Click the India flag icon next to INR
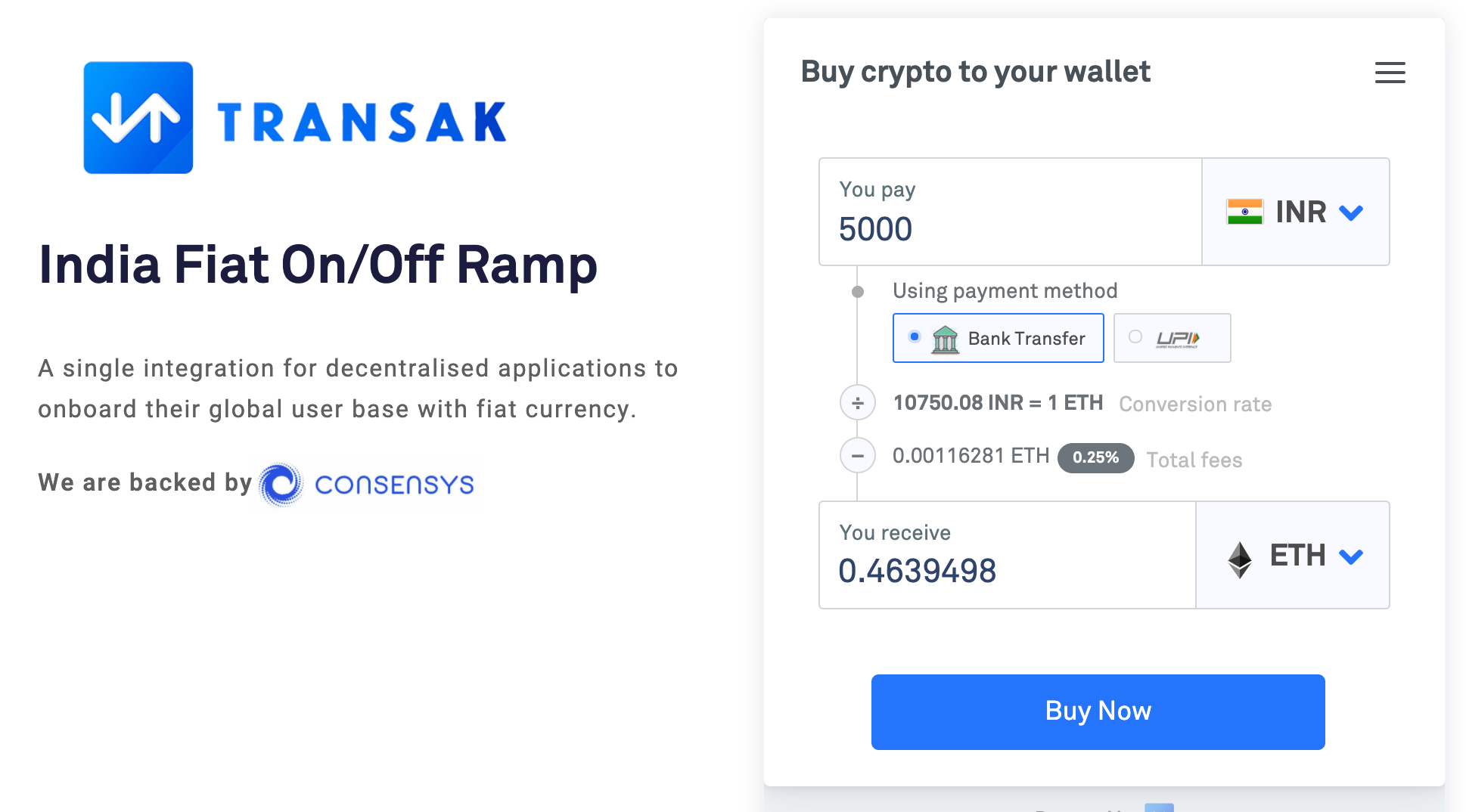Screen dimensions: 1466x812 pos(1244,212)
